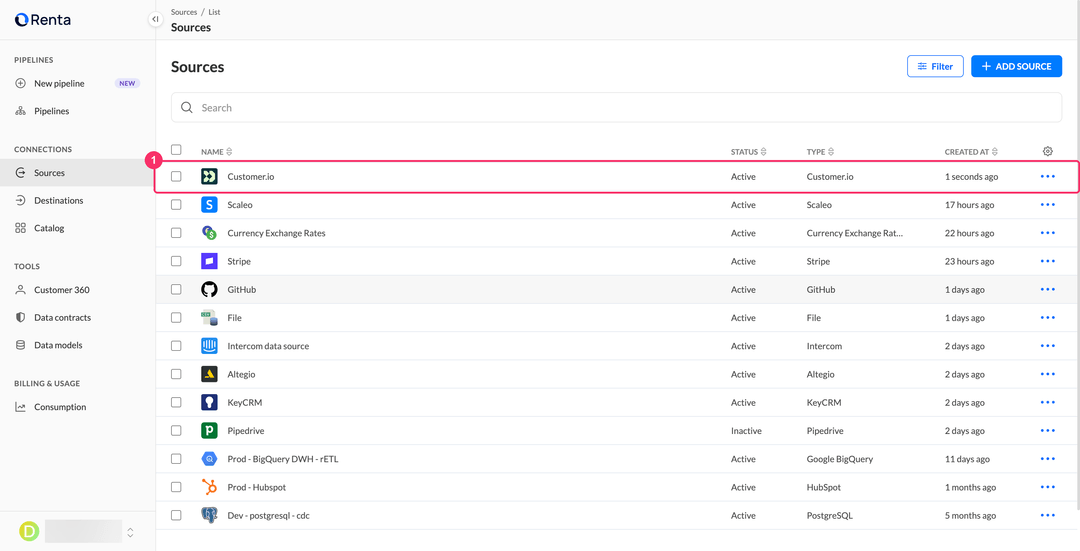Open more actions for Altegio row

click(1048, 374)
